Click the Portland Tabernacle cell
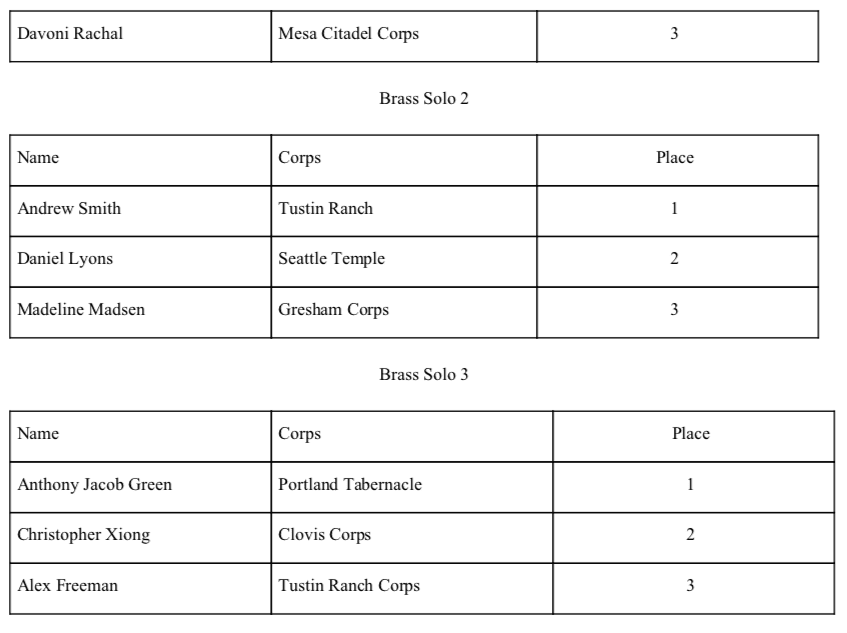 coord(412,487)
